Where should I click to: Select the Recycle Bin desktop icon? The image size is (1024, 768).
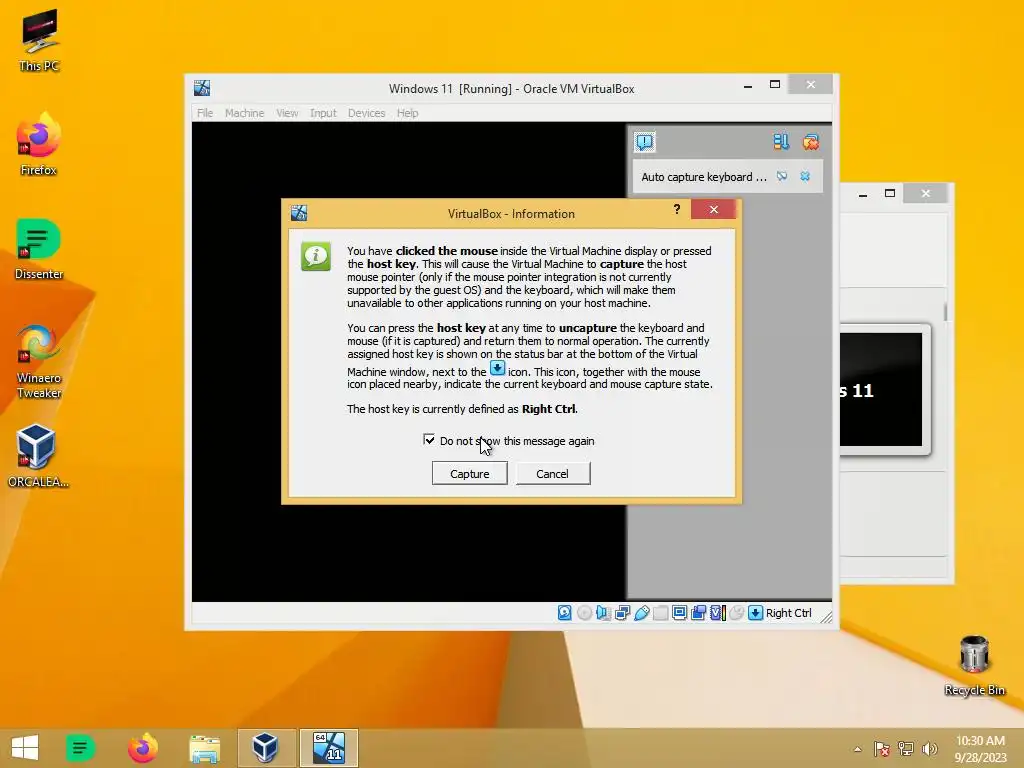[974, 665]
